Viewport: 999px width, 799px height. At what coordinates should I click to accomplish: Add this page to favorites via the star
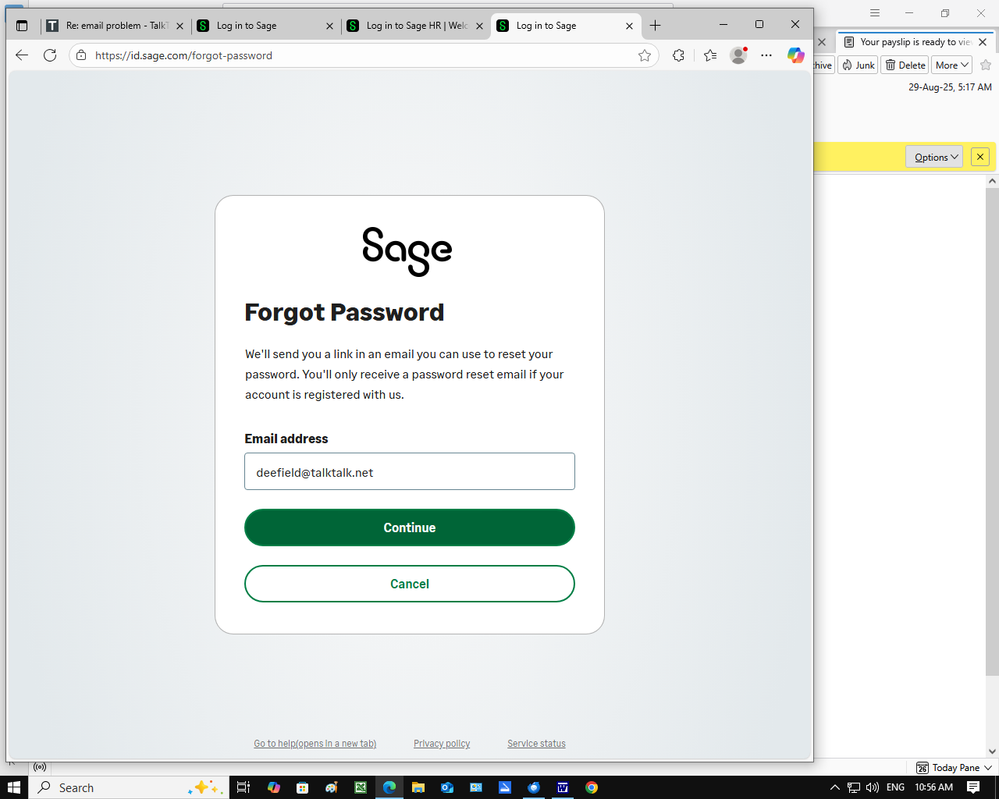(x=645, y=55)
